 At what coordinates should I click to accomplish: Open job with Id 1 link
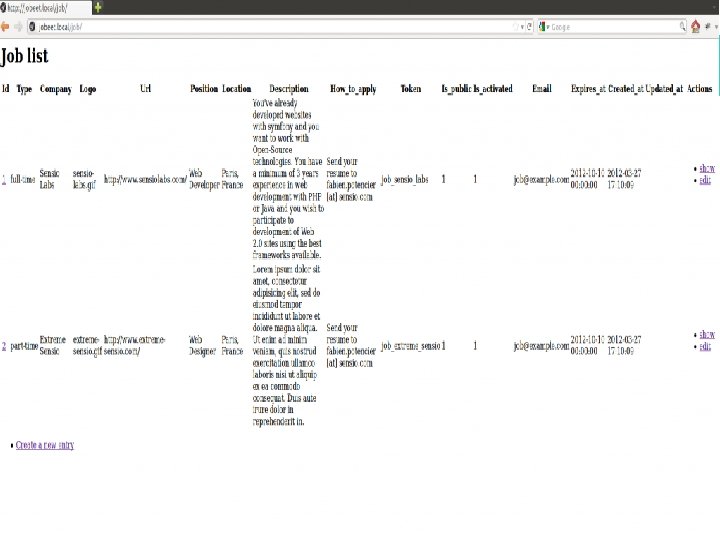pyautogui.click(x=4, y=179)
